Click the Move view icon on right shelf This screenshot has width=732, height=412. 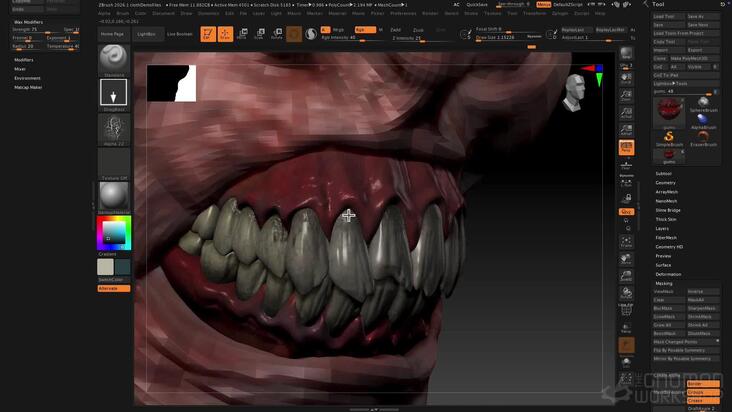(x=626, y=259)
